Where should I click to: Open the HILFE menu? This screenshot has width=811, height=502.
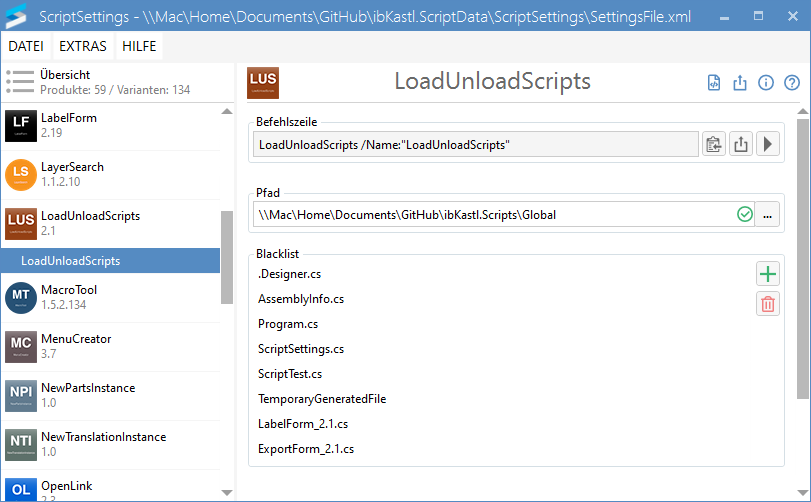(139, 47)
